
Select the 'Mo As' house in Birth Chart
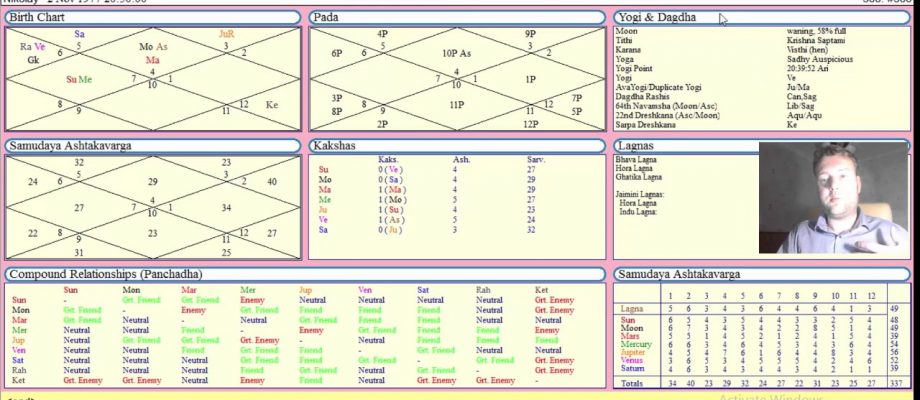[x=153, y=46]
